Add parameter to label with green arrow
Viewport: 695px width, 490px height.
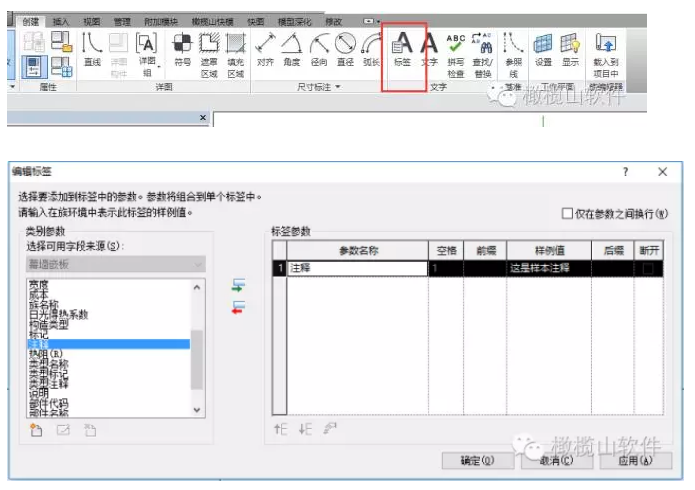click(238, 285)
